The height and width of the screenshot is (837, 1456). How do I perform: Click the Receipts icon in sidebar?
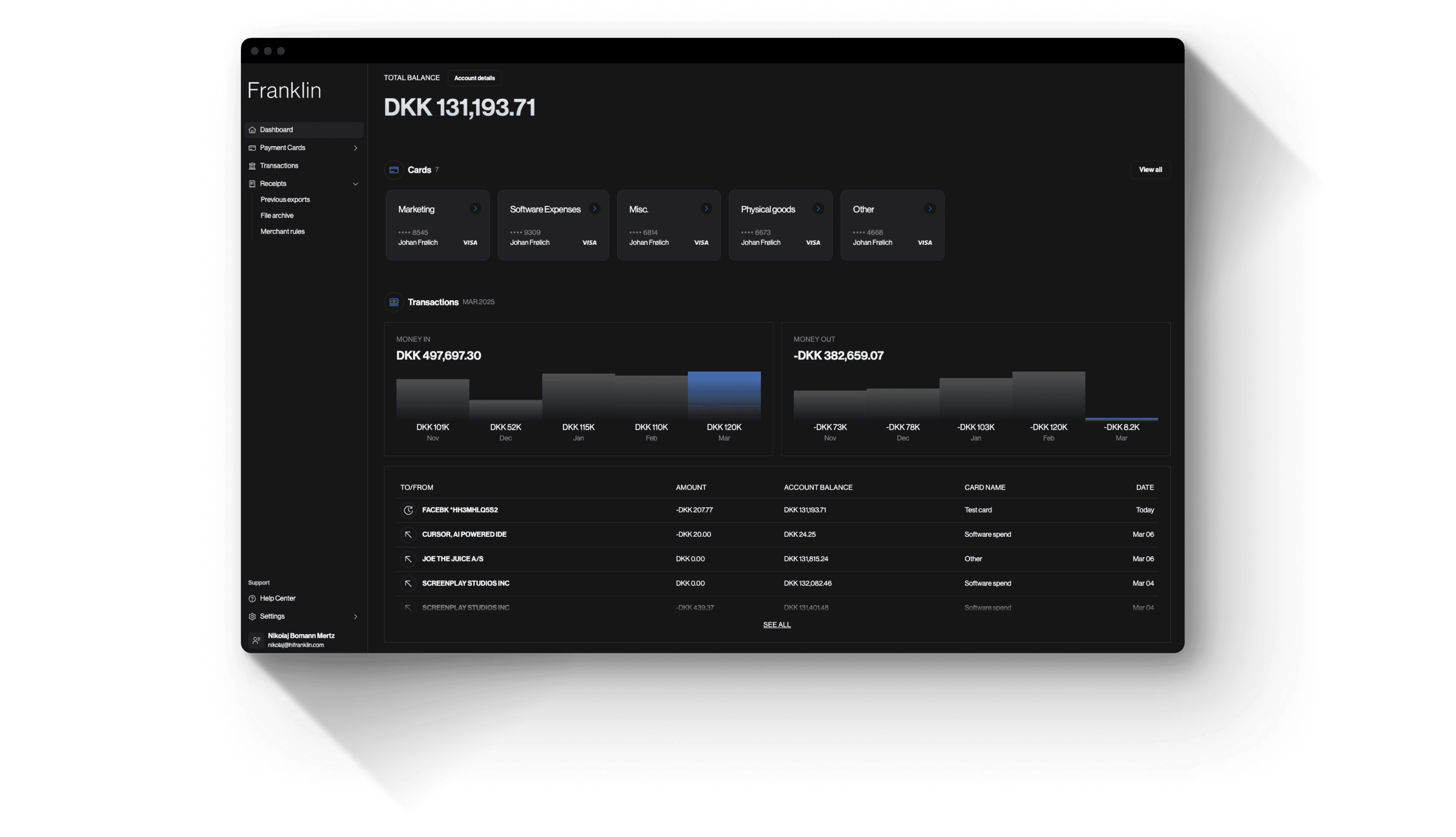point(252,184)
